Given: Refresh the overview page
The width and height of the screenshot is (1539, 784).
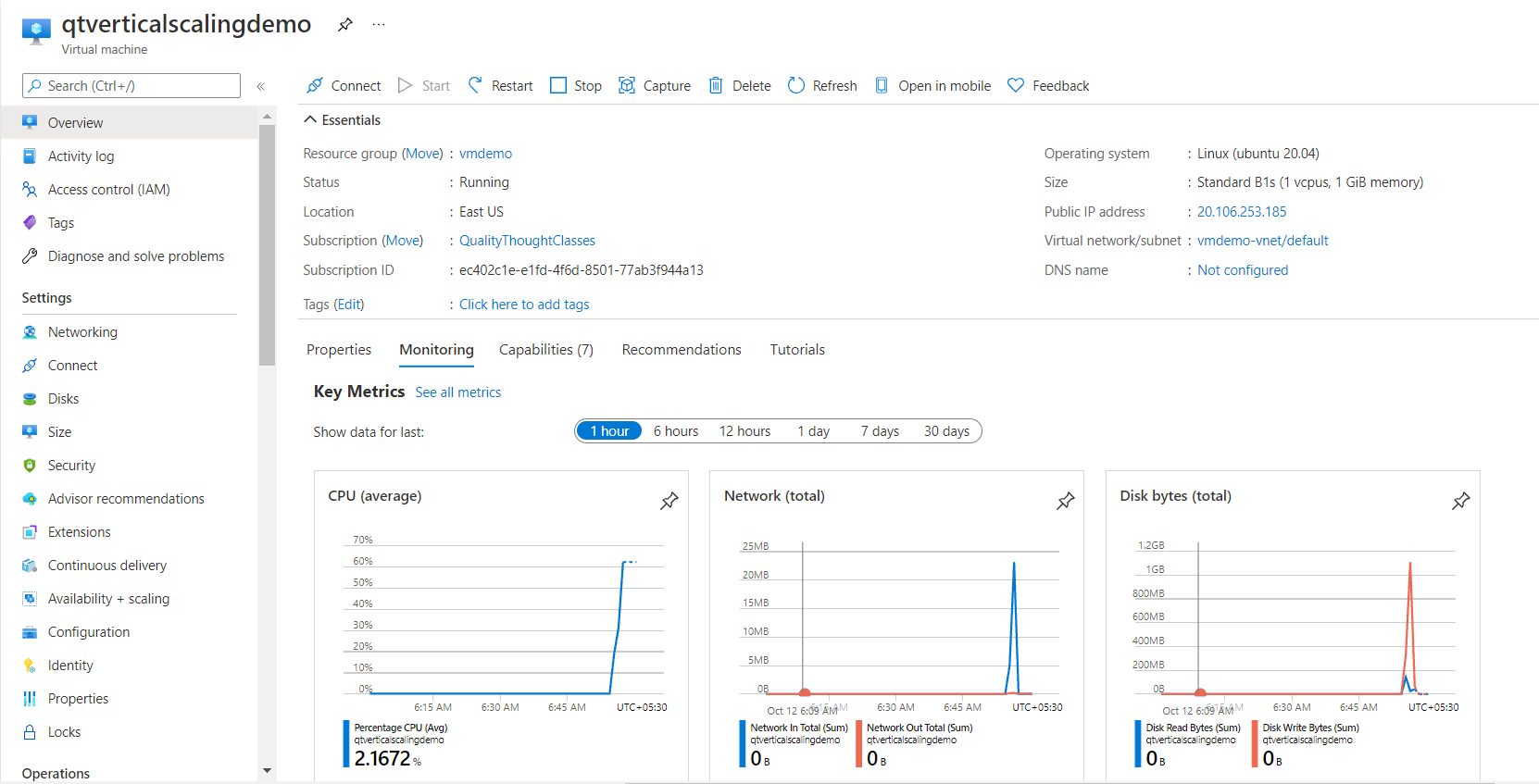Looking at the screenshot, I should click(822, 86).
